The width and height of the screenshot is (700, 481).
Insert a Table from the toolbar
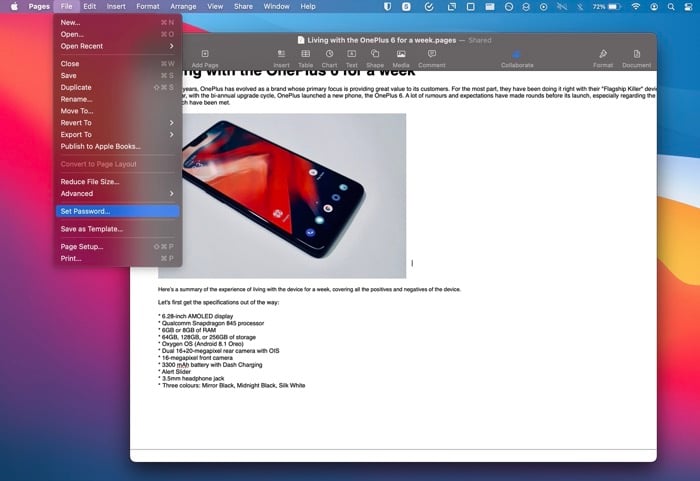tap(305, 54)
